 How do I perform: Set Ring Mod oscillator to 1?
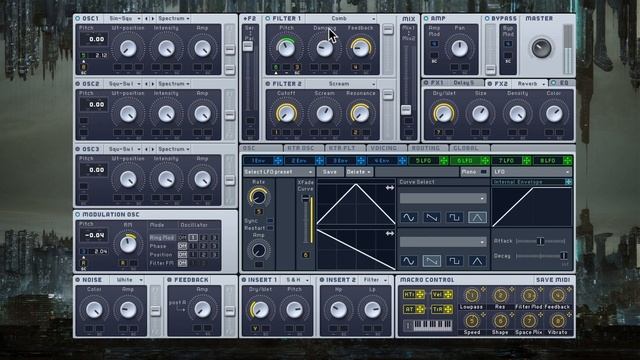[193, 237]
